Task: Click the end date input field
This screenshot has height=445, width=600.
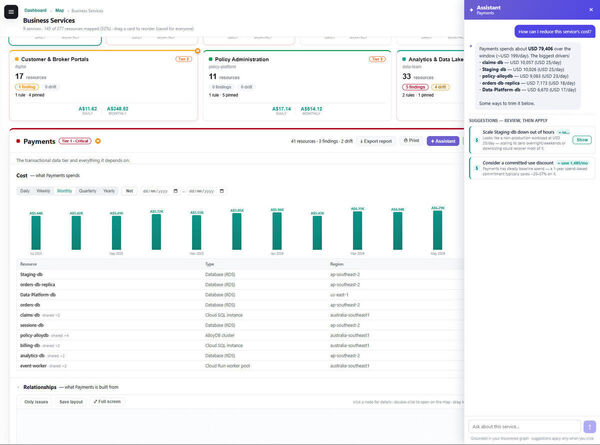Action: 206,191
